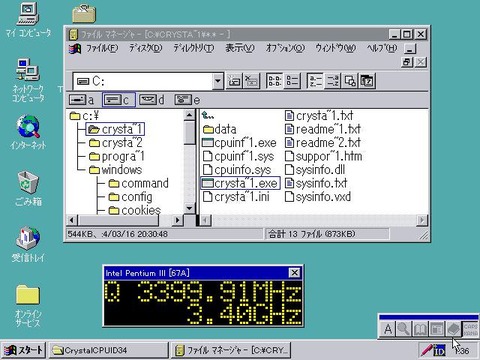Select sysinfo.txt in file list
The width and height of the screenshot is (480, 360).
click(x=316, y=183)
